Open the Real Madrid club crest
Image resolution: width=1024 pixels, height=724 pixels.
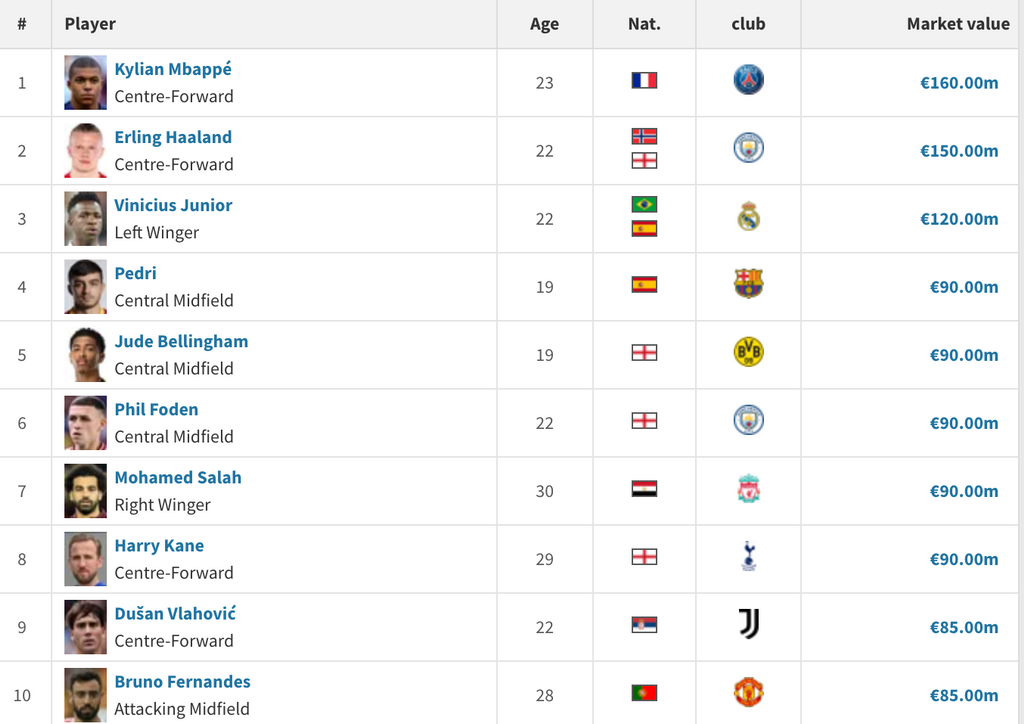pyautogui.click(x=748, y=216)
